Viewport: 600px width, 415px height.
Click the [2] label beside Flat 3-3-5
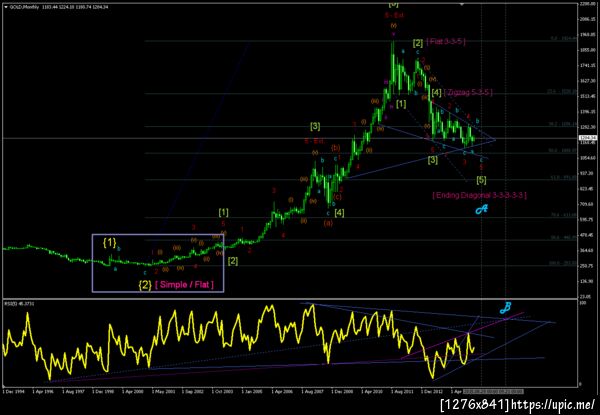(418, 43)
